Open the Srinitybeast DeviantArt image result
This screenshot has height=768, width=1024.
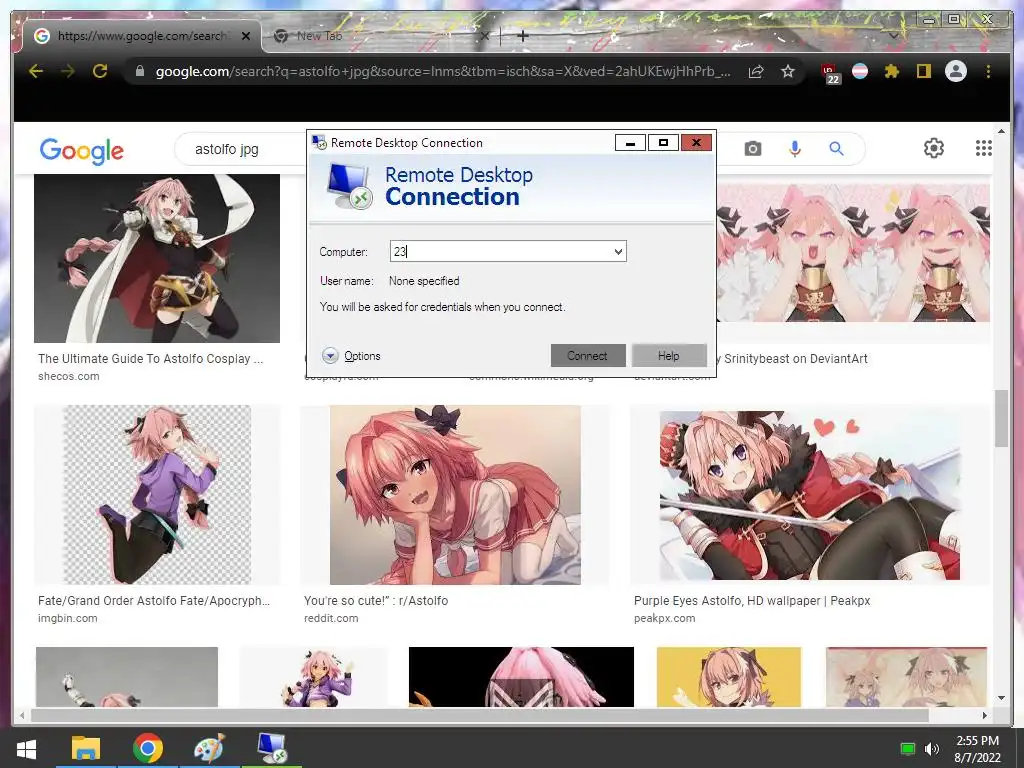[x=853, y=253]
